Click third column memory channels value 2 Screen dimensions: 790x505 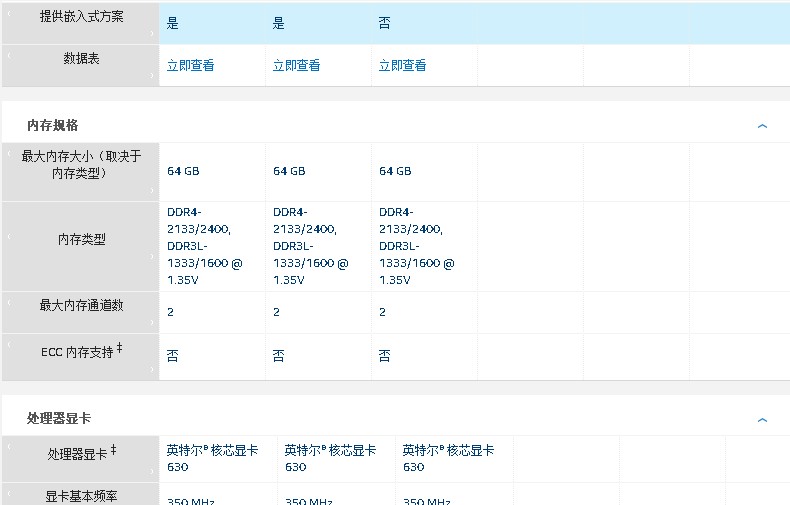click(x=382, y=312)
